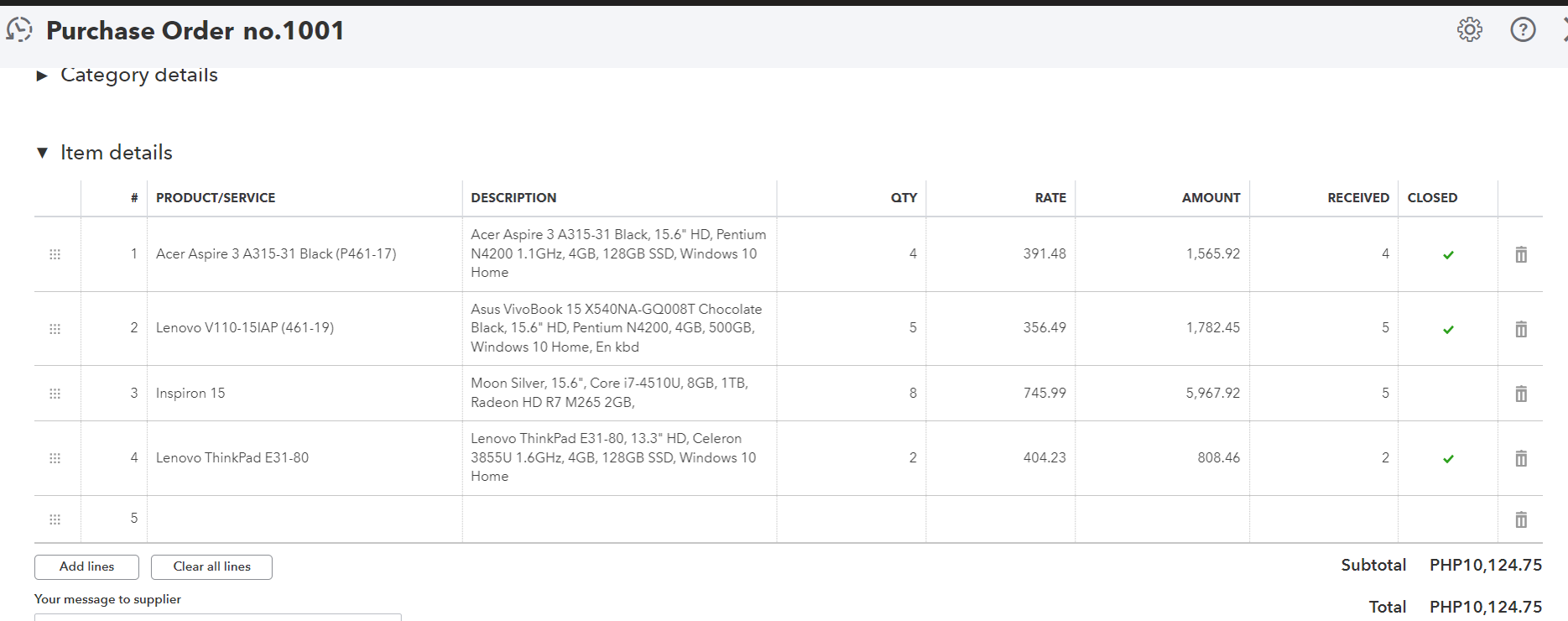Click the Add lines button

coord(86,566)
